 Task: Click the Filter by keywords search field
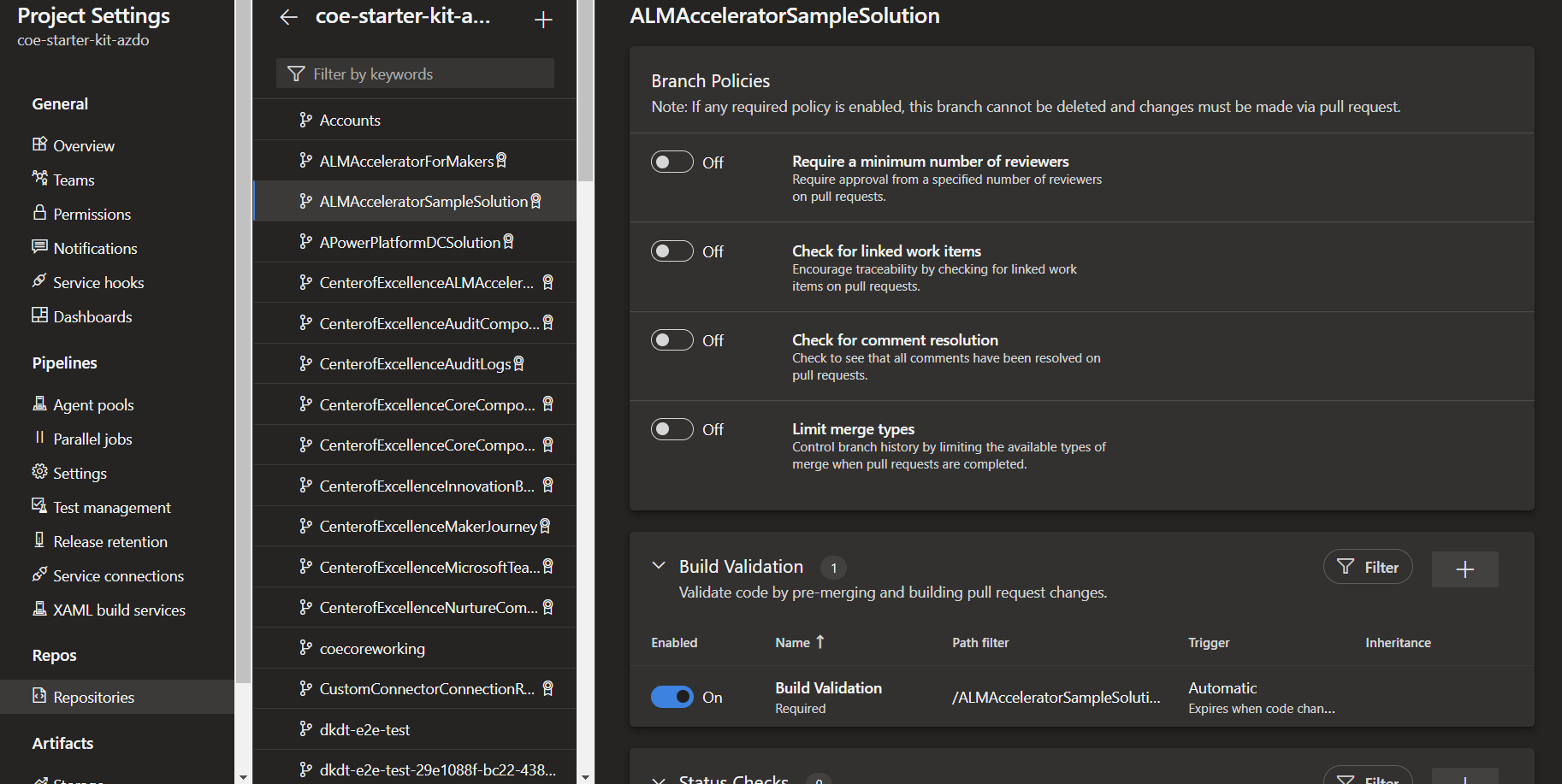pos(415,73)
